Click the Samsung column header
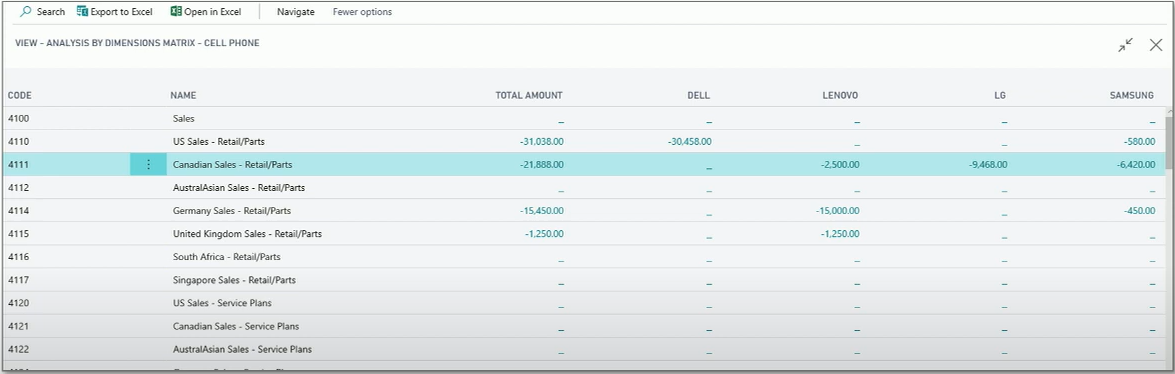 1132,95
